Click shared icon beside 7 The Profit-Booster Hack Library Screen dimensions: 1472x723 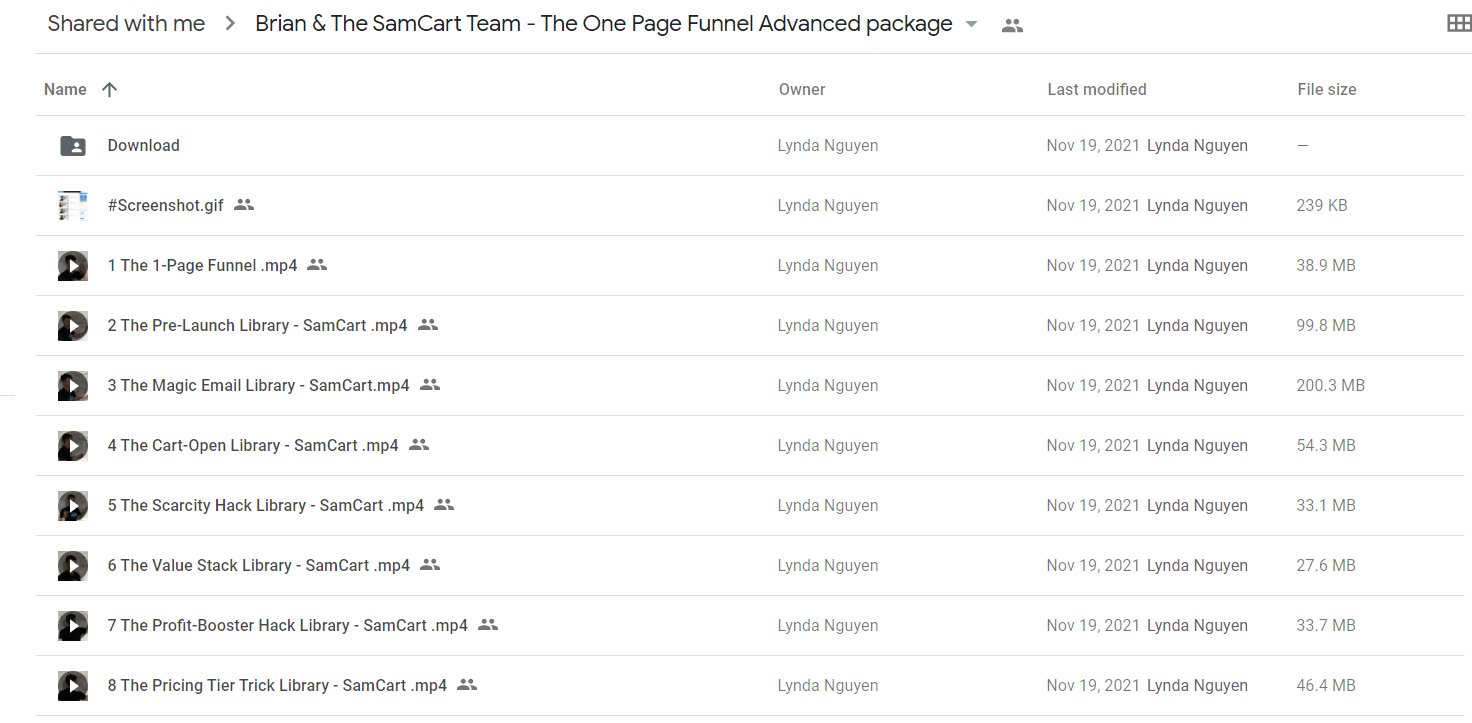[x=488, y=625]
